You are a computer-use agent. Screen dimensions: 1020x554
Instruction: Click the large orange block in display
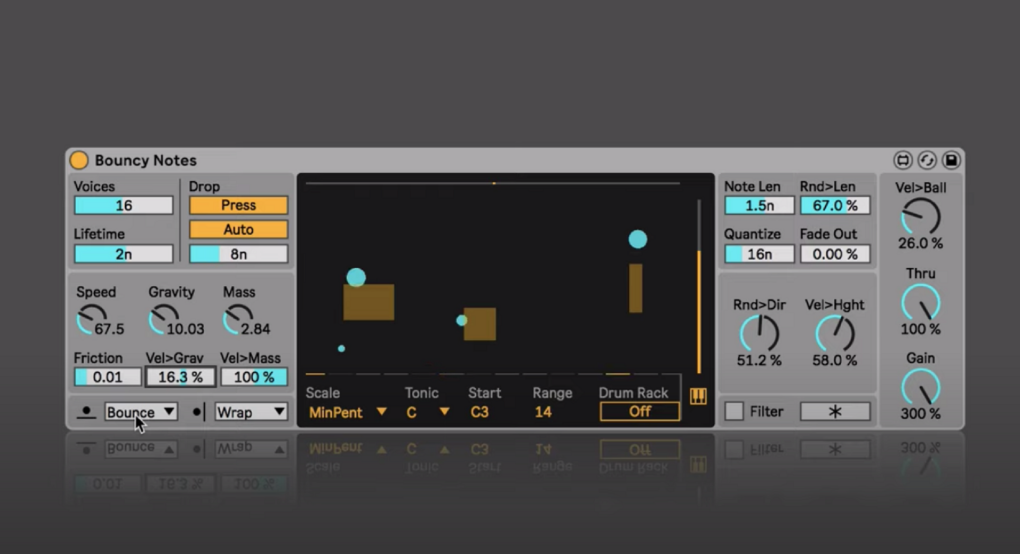(x=369, y=302)
